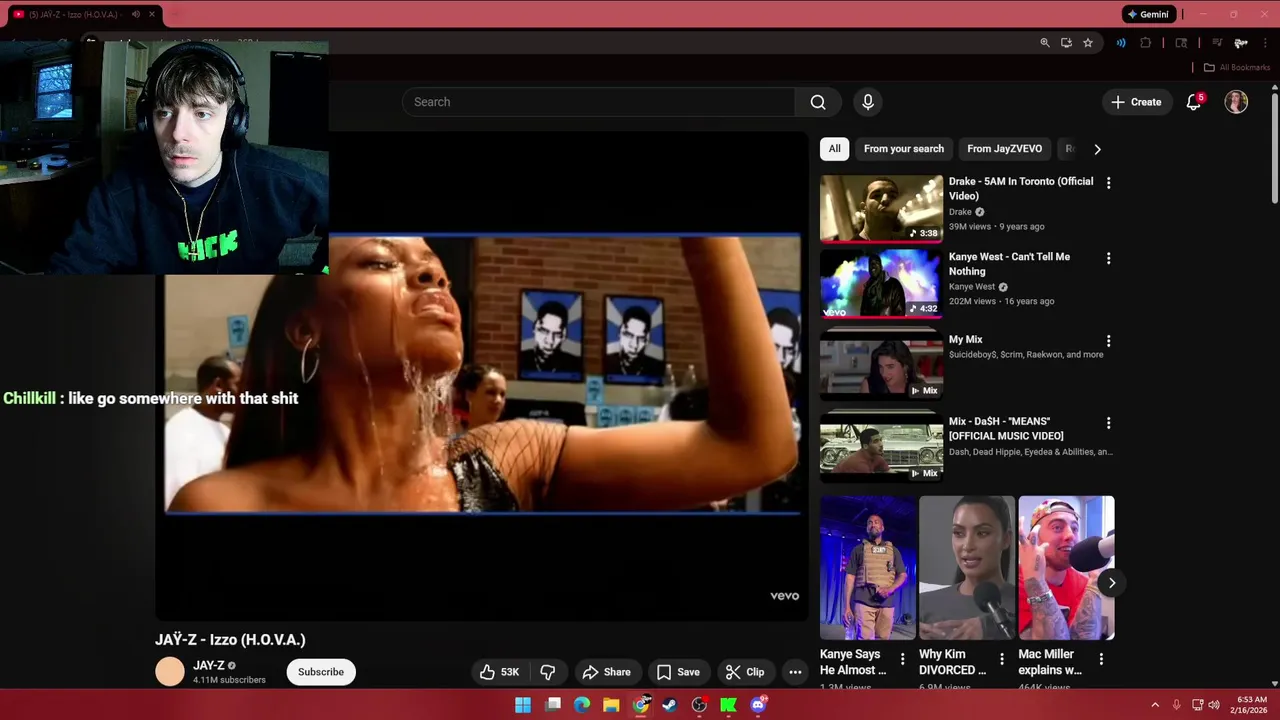Open volume control in system tray
Viewport: 1280px width, 720px height.
[x=1215, y=705]
